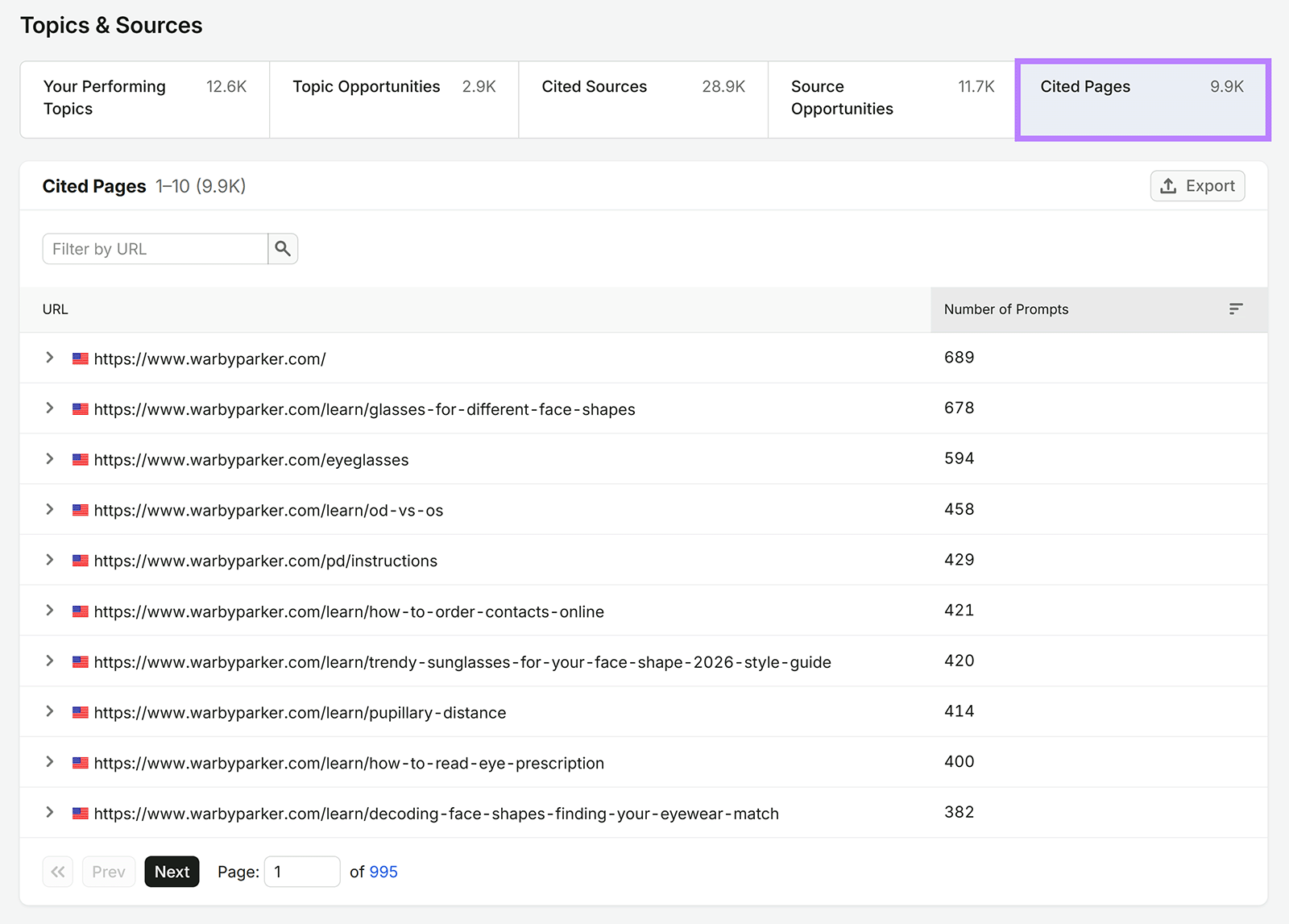
Task: Click the US flag icon for pd/instructions URL
Action: pos(81,561)
